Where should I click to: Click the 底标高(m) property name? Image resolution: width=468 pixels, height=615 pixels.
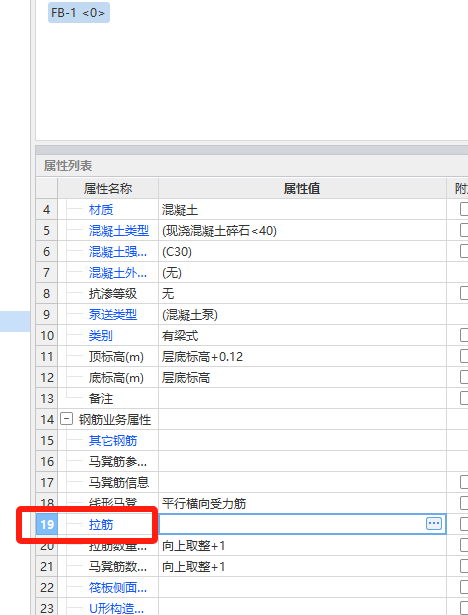point(116,378)
